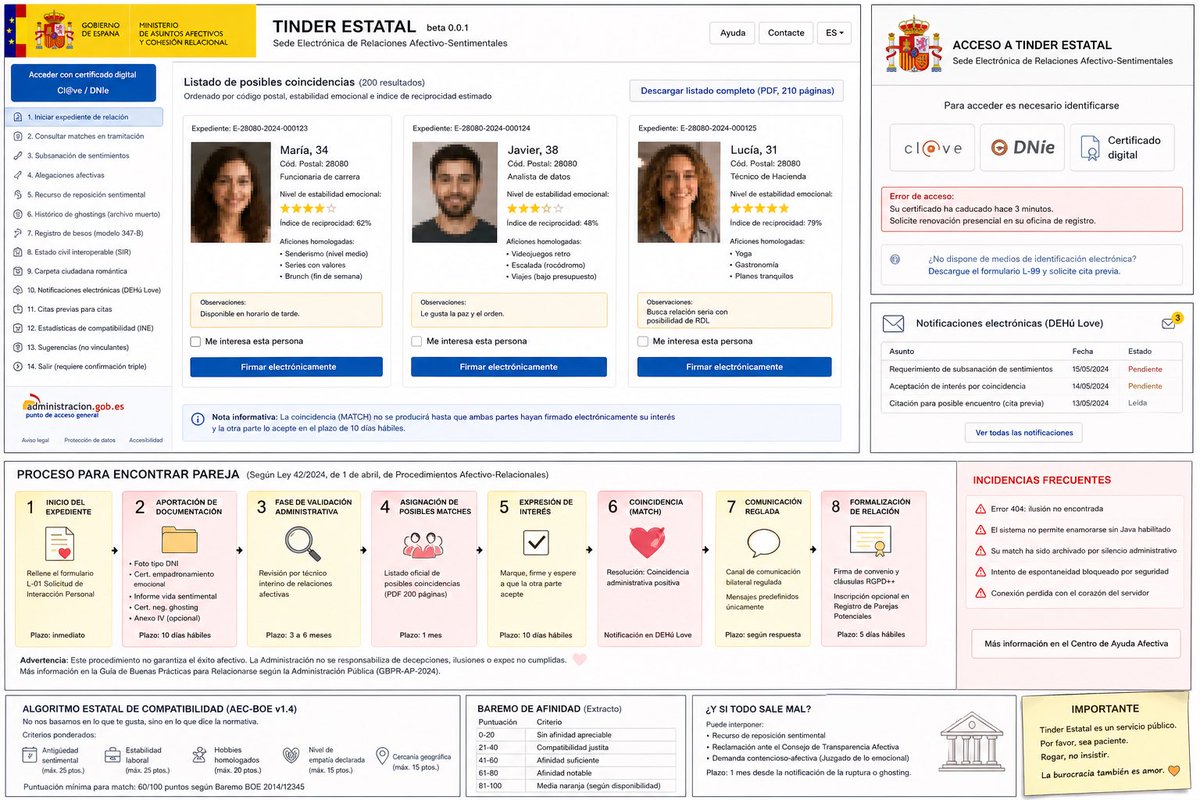Check 'Me interesa esta persona' for Lucía
The image size is (1200, 800).
[642, 341]
